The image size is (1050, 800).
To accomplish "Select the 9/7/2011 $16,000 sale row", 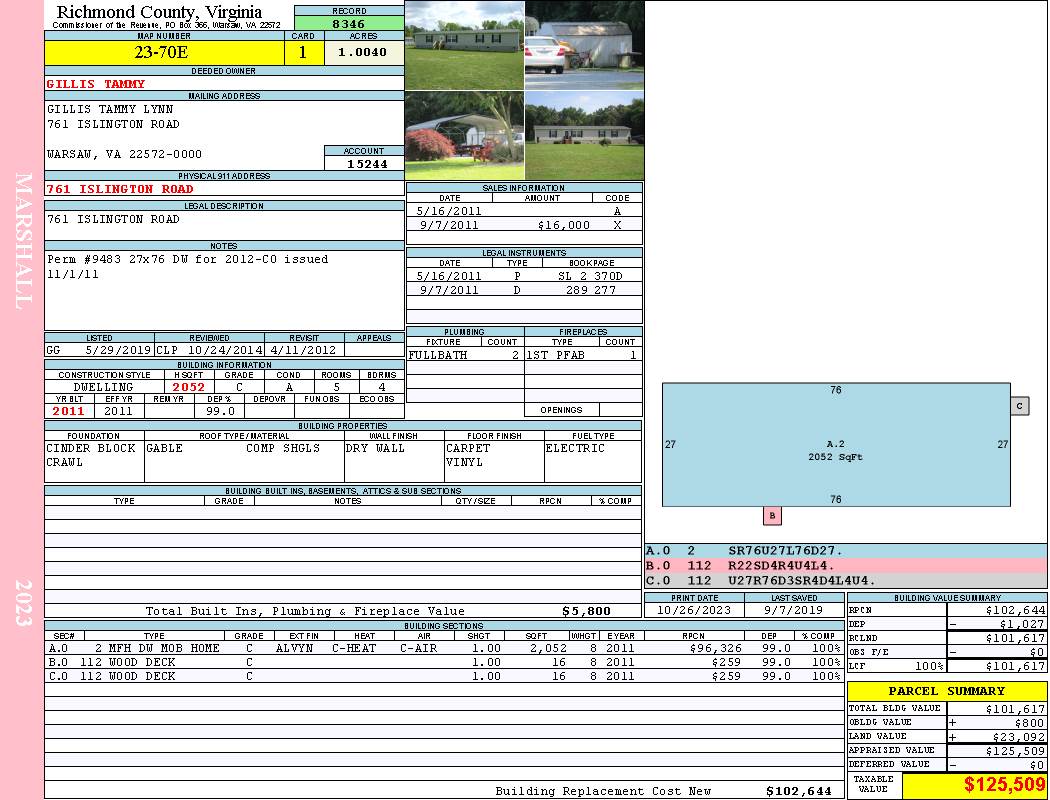I will tap(524, 225).
